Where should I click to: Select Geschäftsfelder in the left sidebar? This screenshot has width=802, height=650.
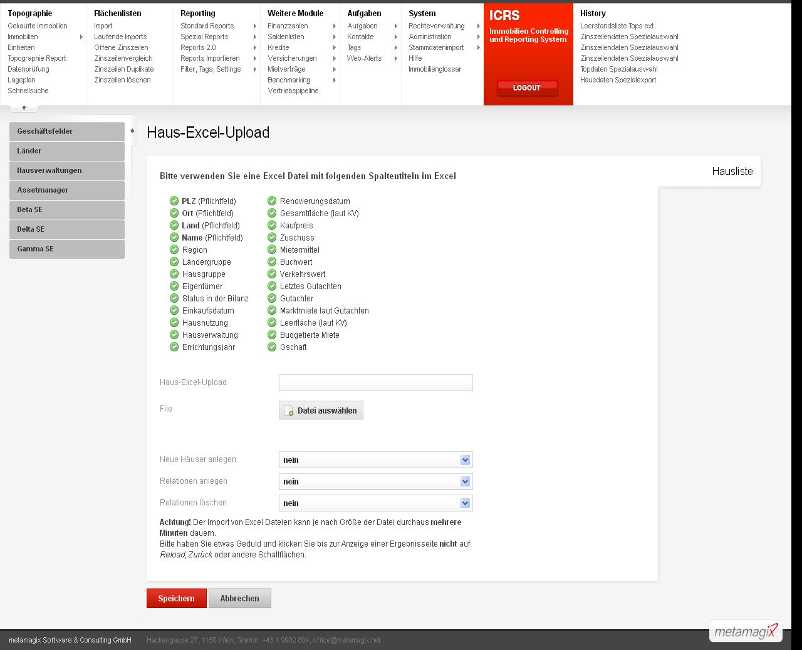pos(67,132)
